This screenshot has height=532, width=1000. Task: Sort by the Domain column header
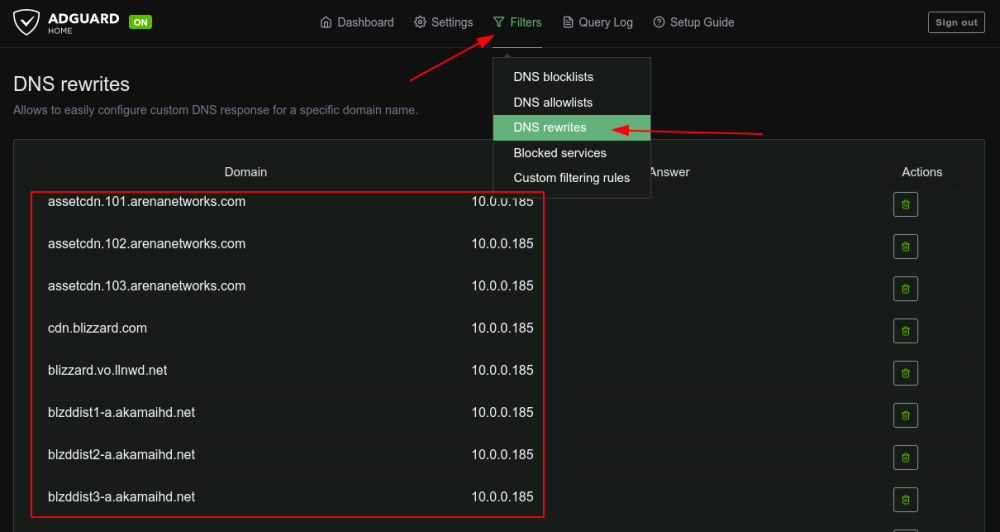pyautogui.click(x=246, y=172)
